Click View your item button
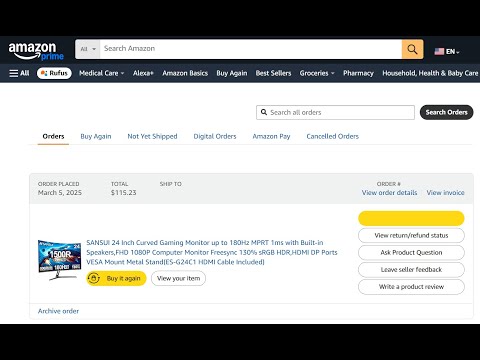480x360 pixels. (x=178, y=278)
